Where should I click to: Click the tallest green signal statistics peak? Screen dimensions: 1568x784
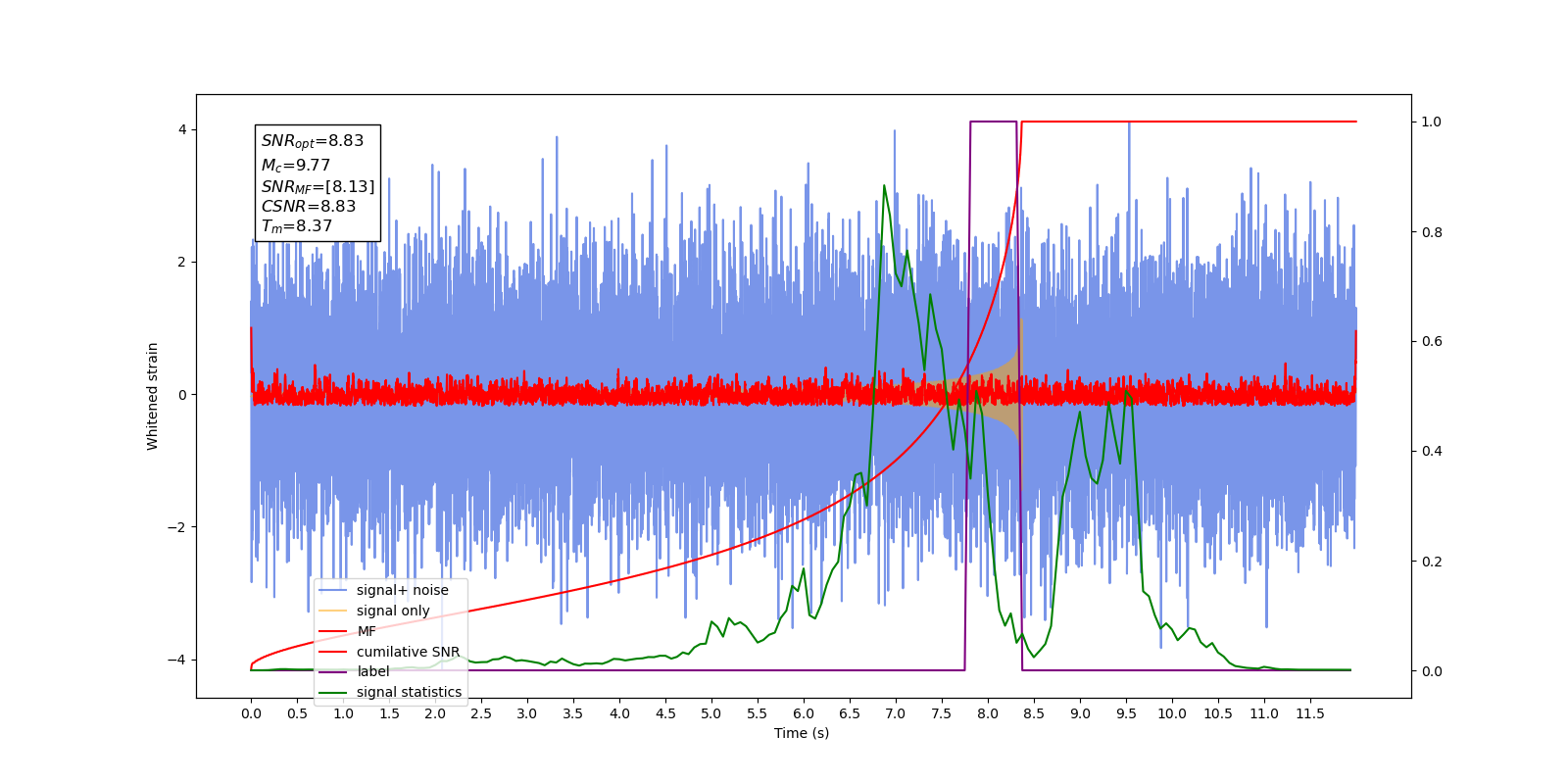pyautogui.click(x=884, y=186)
